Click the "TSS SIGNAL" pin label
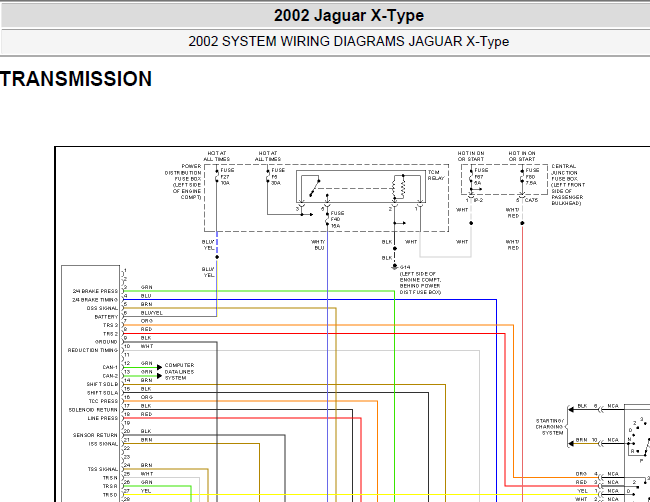 pyautogui.click(x=103, y=469)
